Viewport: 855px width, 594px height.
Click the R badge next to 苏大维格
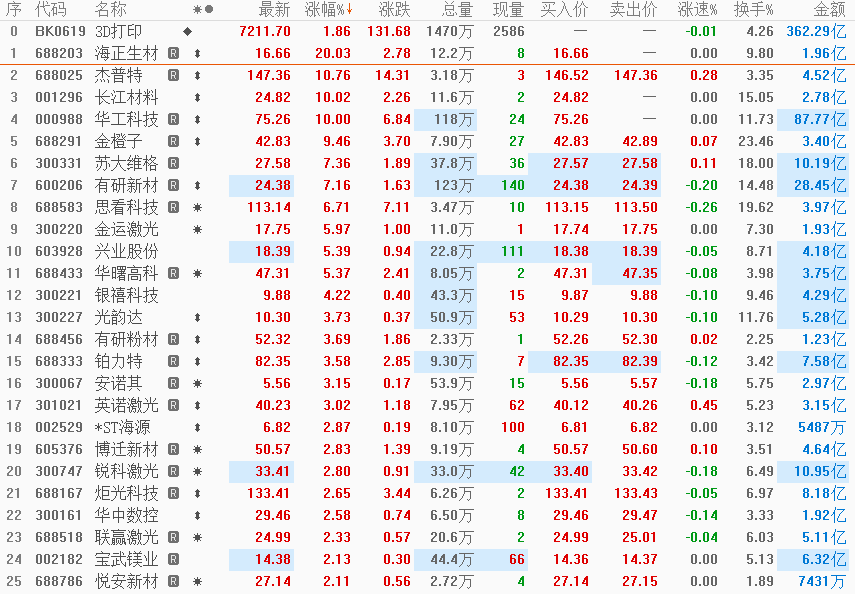point(173,163)
